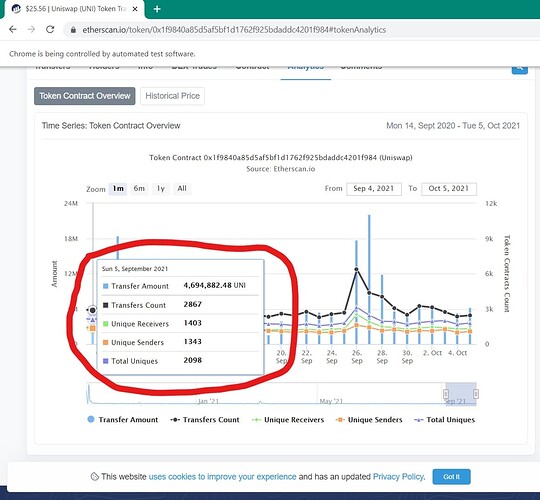Image resolution: width=540 pixels, height=500 pixels.
Task: Open the Privacy Policy link
Action: pos(399,477)
